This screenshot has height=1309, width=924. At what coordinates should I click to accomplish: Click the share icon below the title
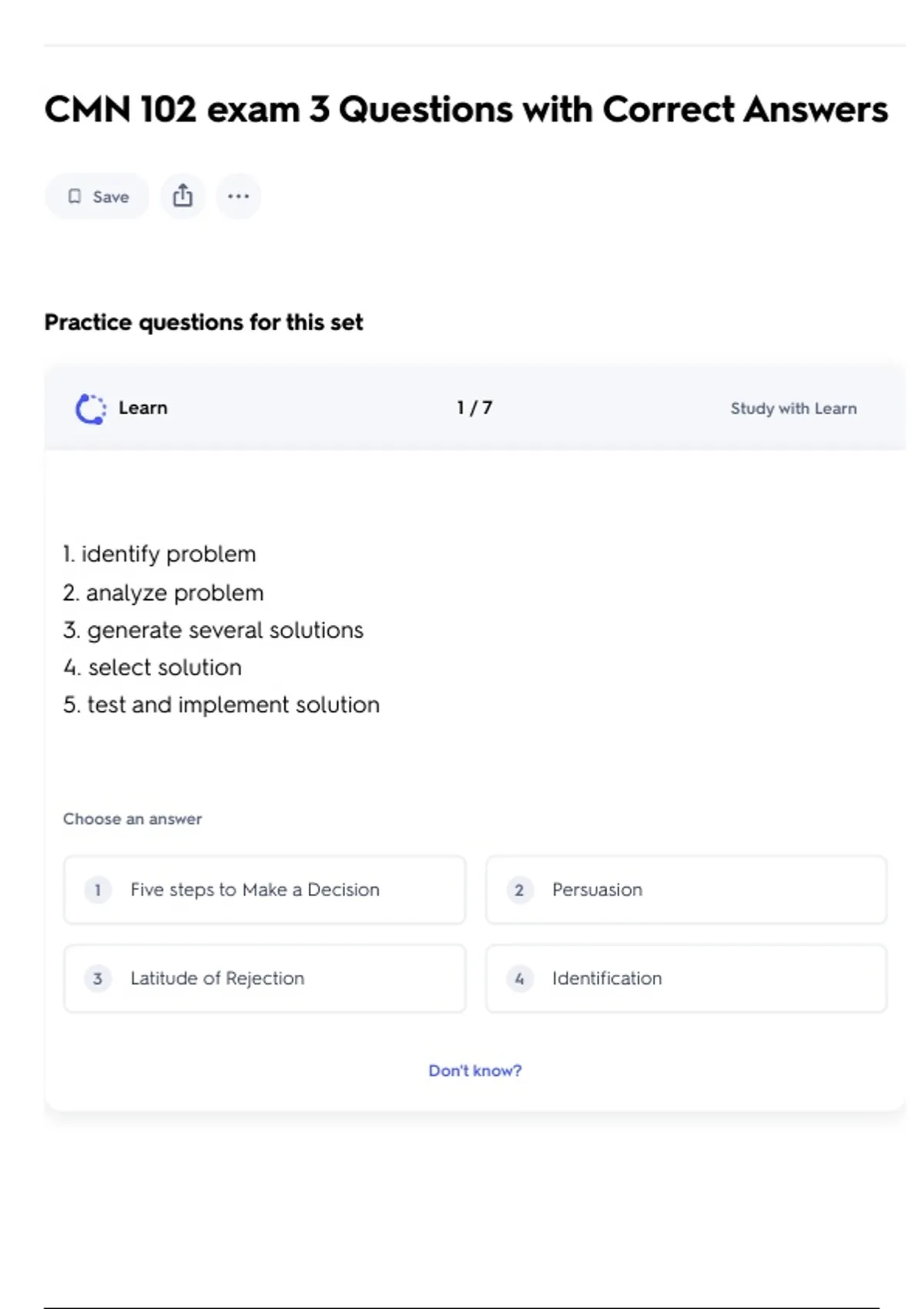[x=182, y=196]
